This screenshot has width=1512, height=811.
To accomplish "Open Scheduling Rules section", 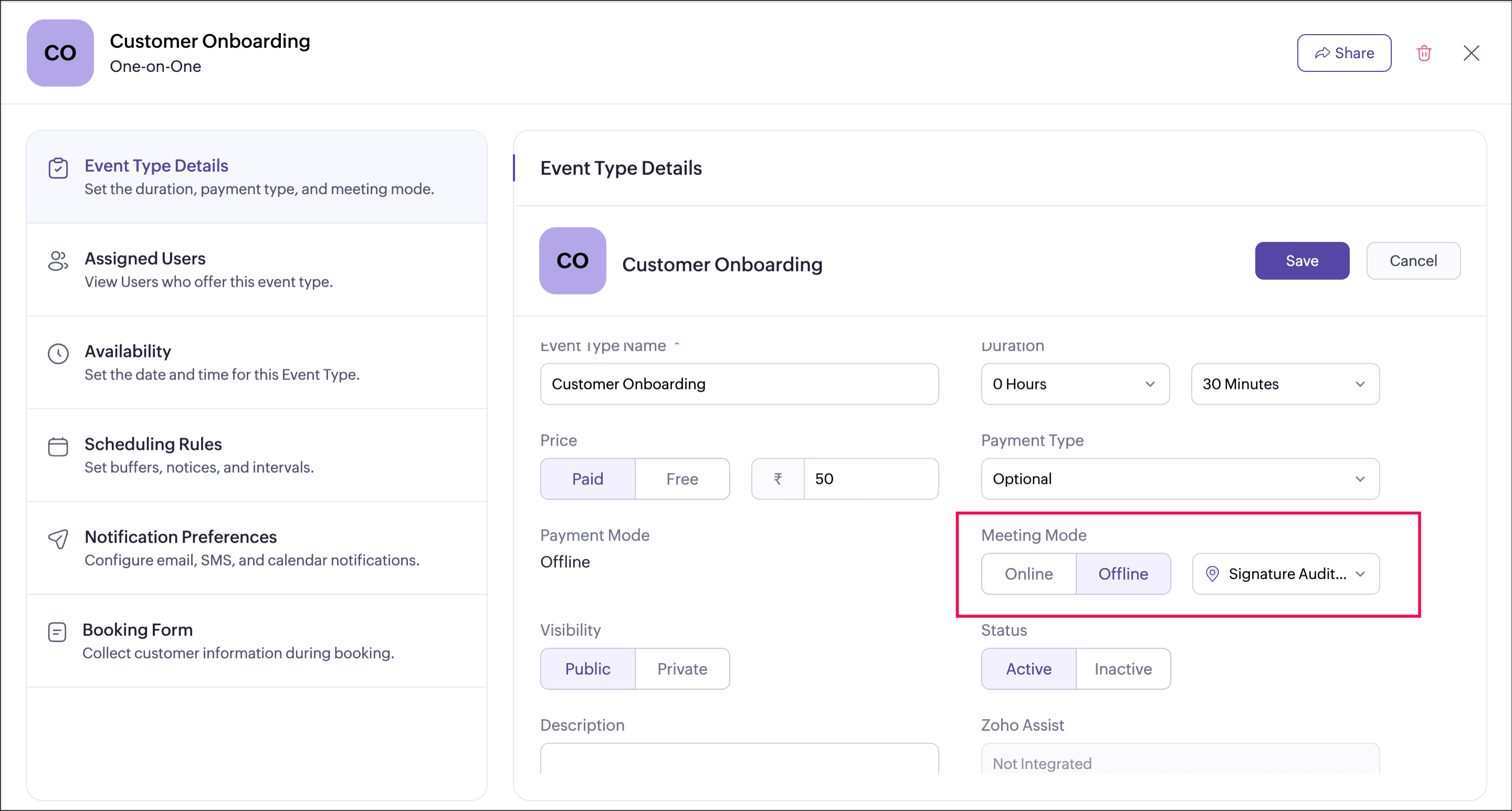I will pyautogui.click(x=257, y=455).
